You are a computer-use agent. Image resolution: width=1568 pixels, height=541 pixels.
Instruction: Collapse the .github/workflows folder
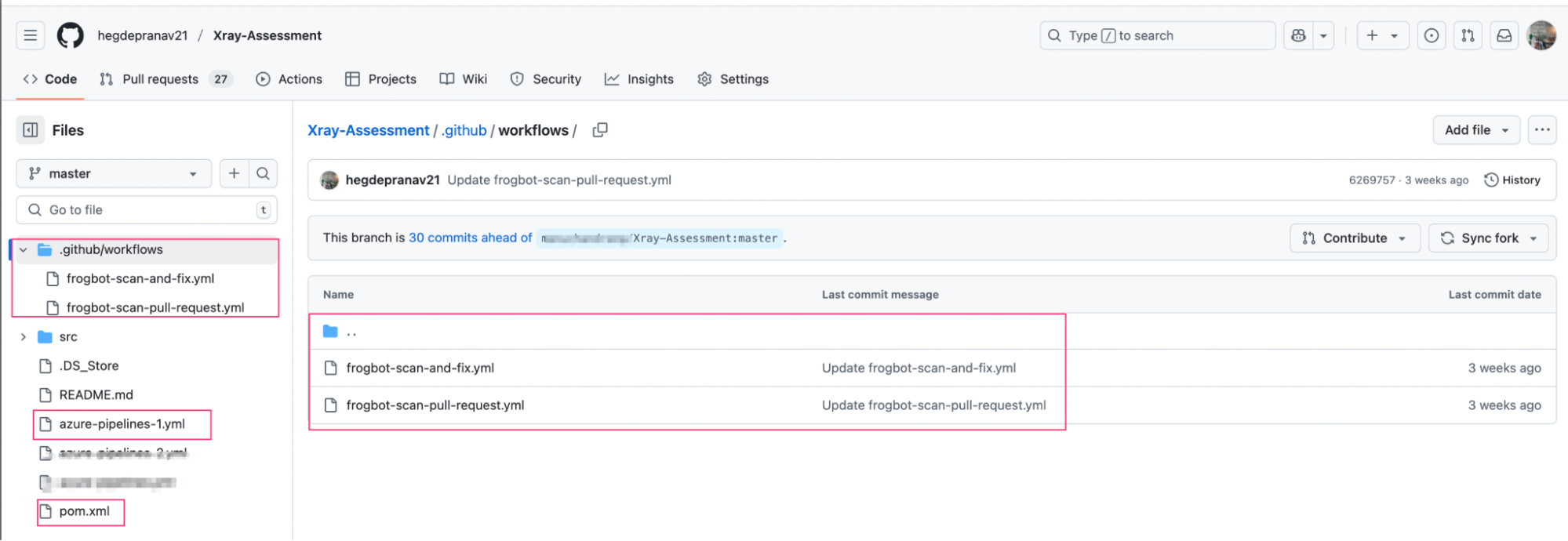pyautogui.click(x=24, y=250)
